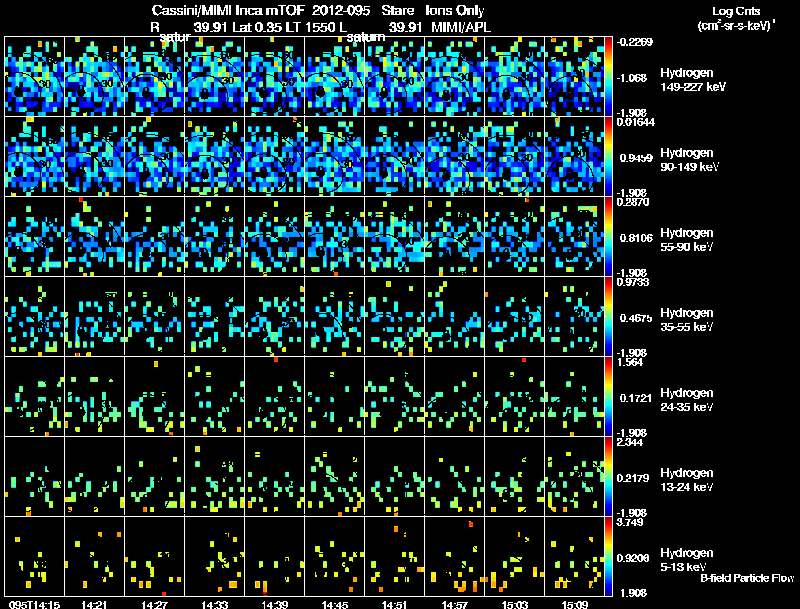Open the first 149-227 keV image panel
The image size is (800, 609).
coord(35,77)
